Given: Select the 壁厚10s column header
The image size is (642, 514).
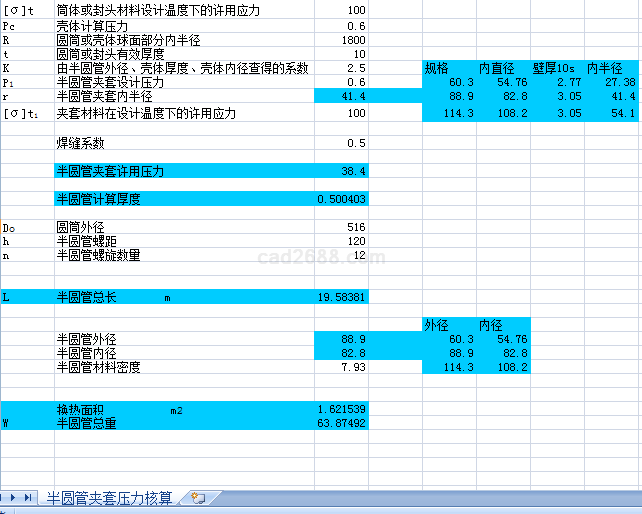Looking at the screenshot, I should pos(557,68).
